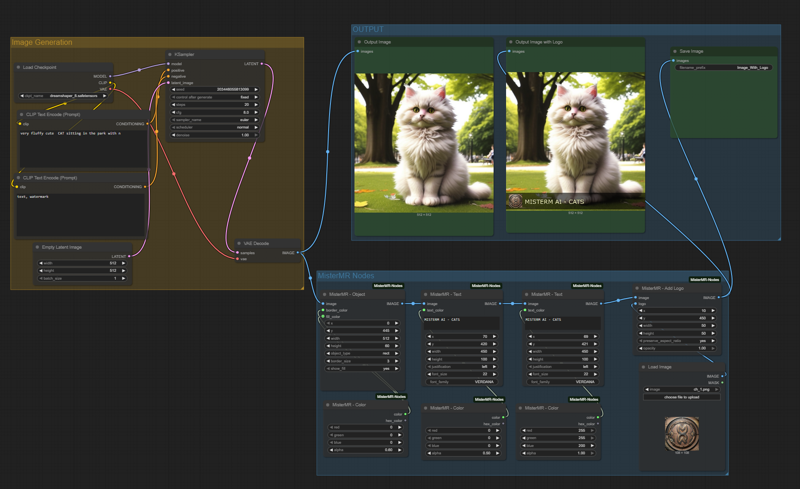Click the VAE Decode node's collapse dot
The width and height of the screenshot is (800, 489).
click(239, 243)
